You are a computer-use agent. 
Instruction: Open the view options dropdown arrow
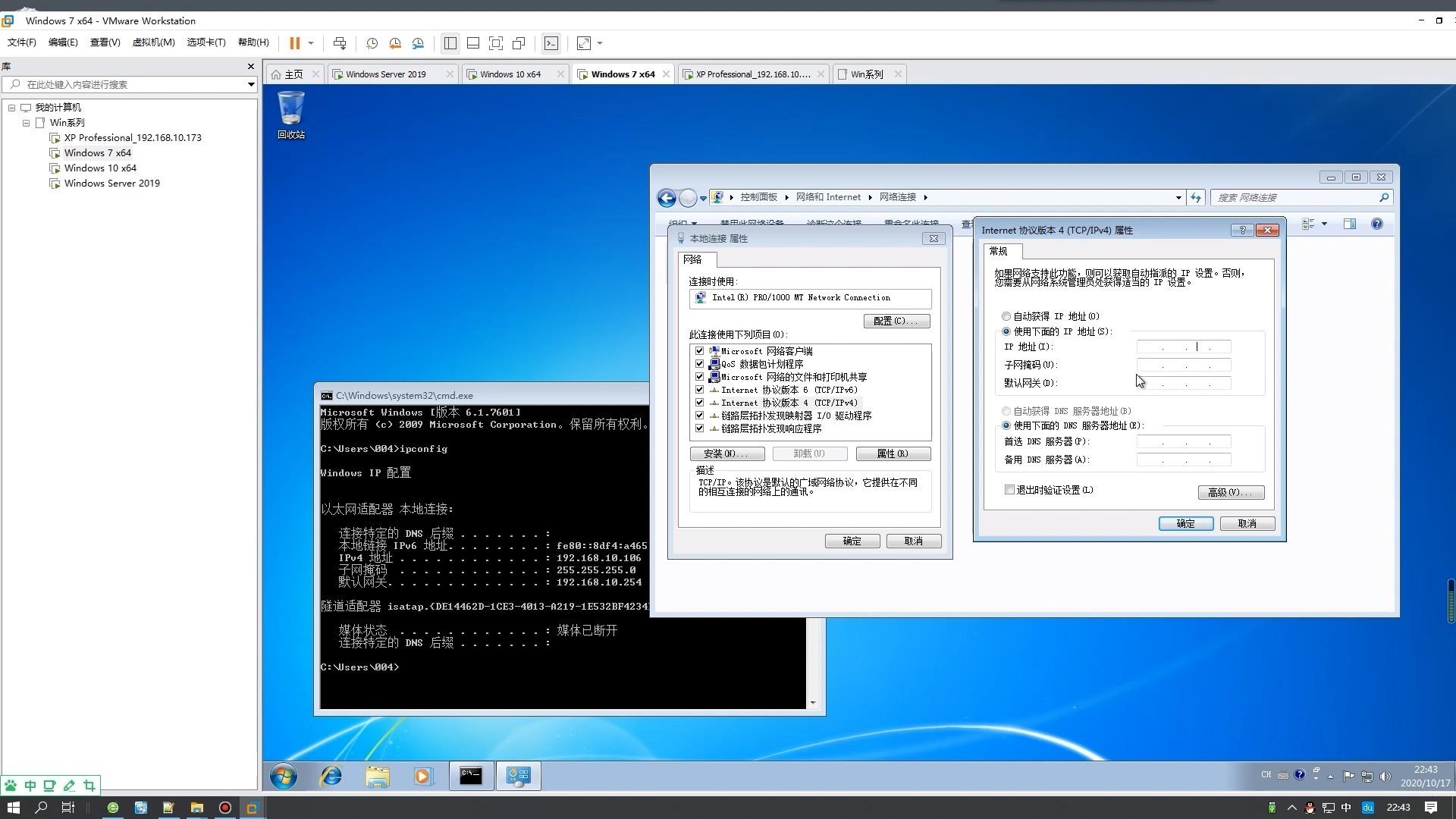1324,224
